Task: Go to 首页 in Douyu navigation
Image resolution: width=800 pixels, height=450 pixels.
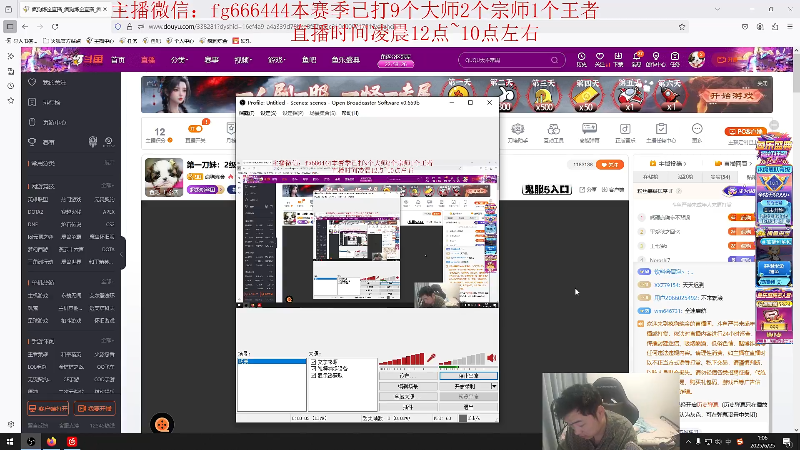Action: [x=118, y=60]
